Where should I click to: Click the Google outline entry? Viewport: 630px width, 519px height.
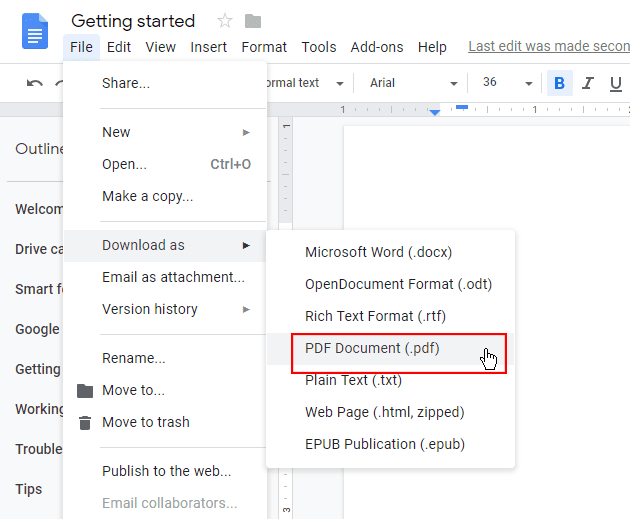(x=37, y=329)
